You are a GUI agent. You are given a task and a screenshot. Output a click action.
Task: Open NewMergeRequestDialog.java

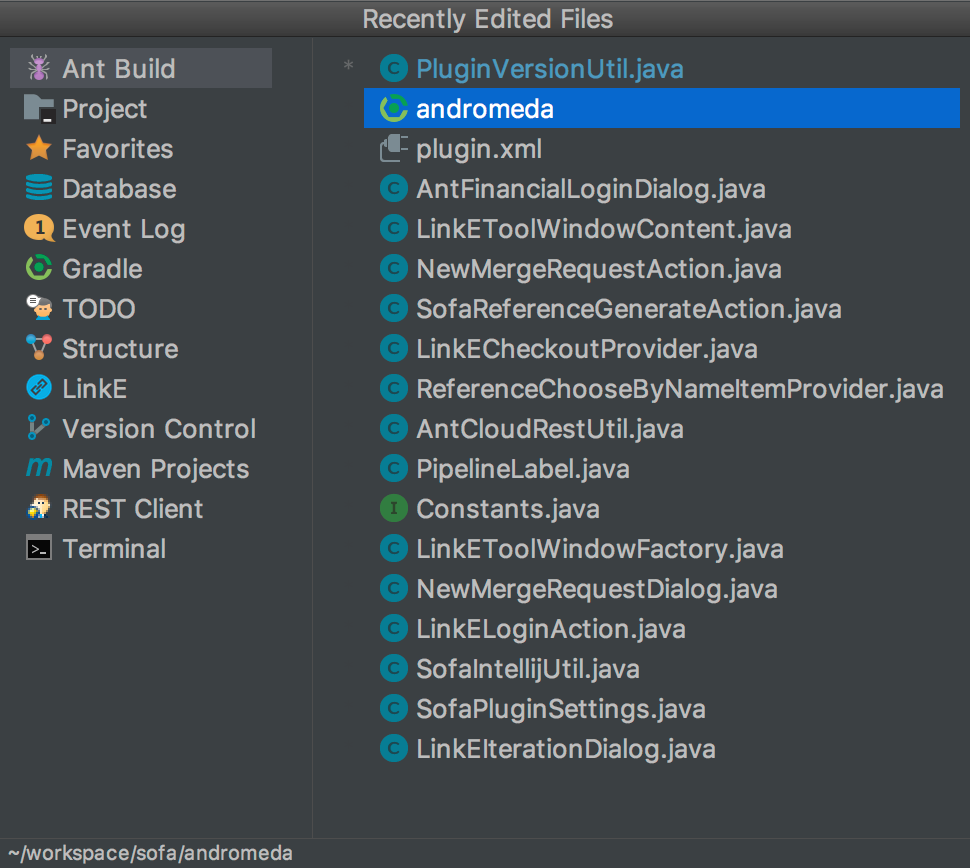[x=662, y=588]
